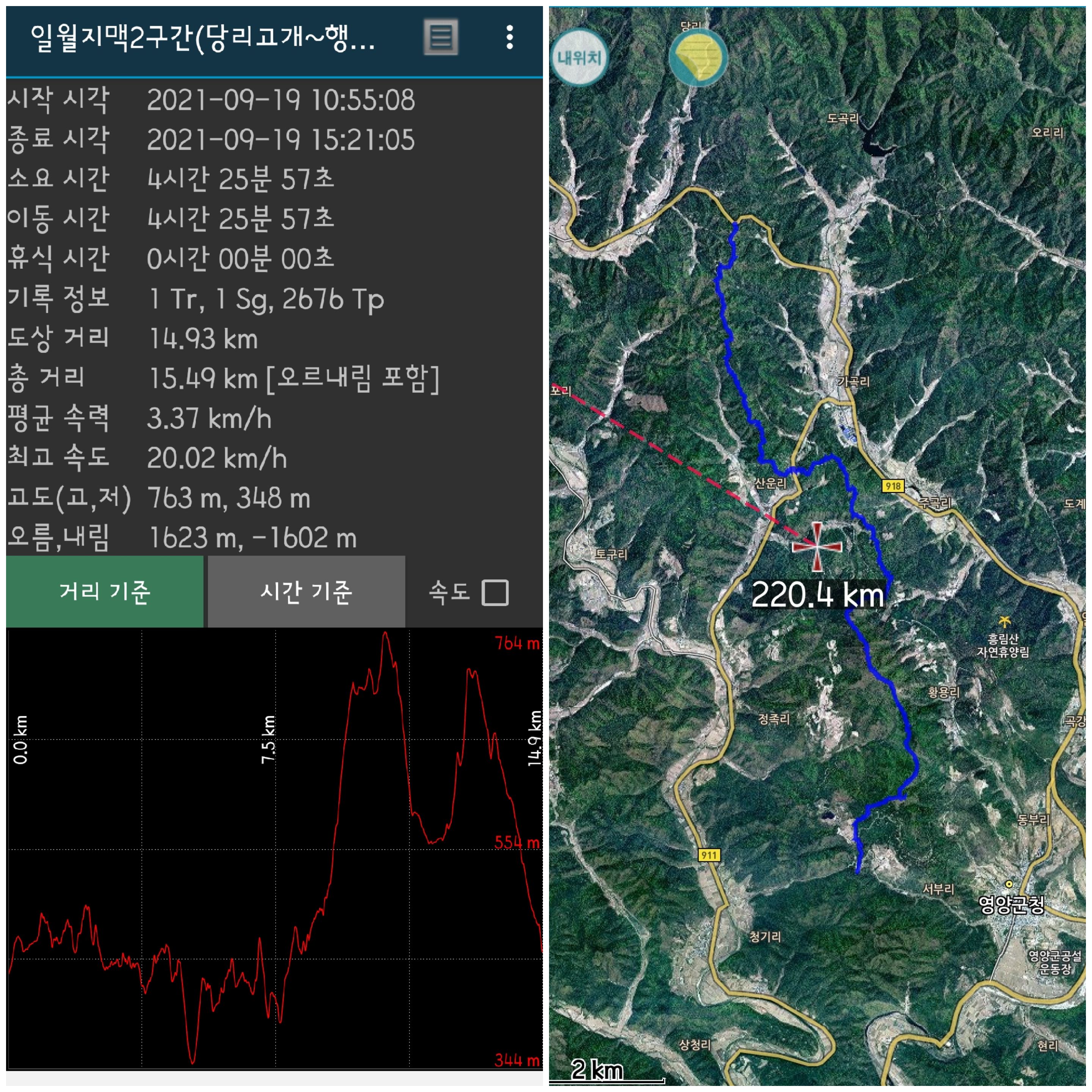Click the list view icon in header
Screen dimensions: 1092x1092
[x=441, y=37]
